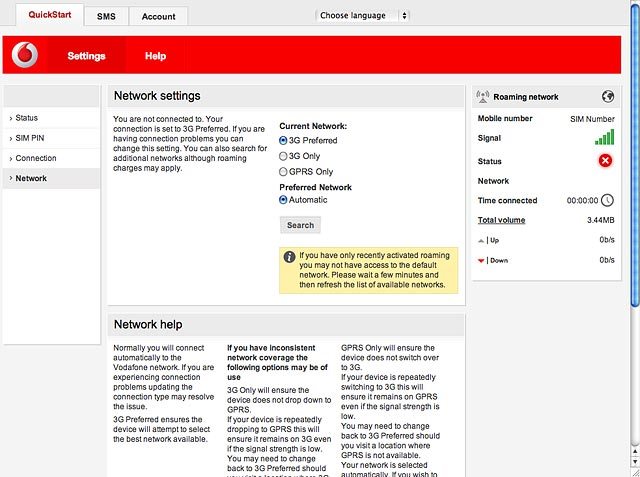The width and height of the screenshot is (640, 477).
Task: Click the SIM Number text
Action: pos(592,119)
